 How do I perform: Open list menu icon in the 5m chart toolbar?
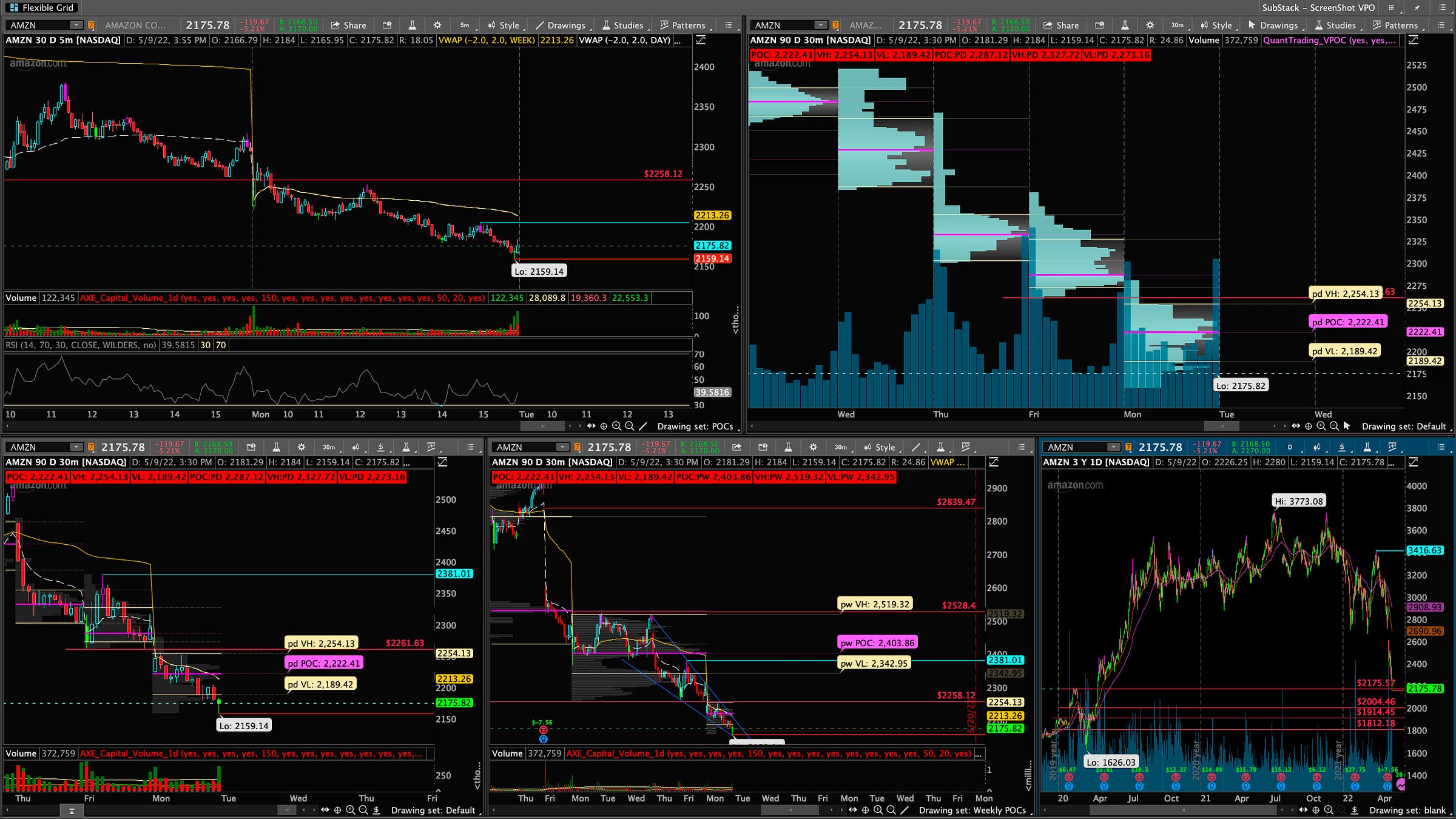(x=729, y=25)
